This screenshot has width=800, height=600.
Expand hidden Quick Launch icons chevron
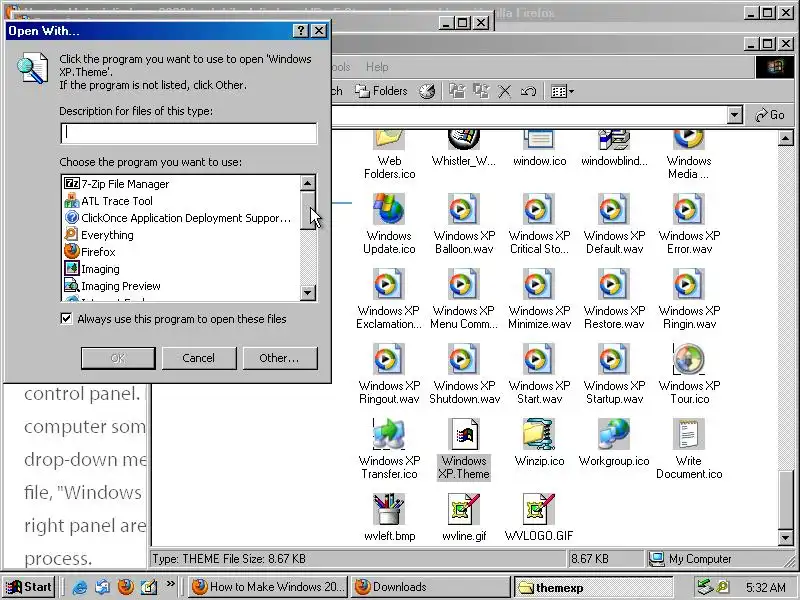click(170, 583)
